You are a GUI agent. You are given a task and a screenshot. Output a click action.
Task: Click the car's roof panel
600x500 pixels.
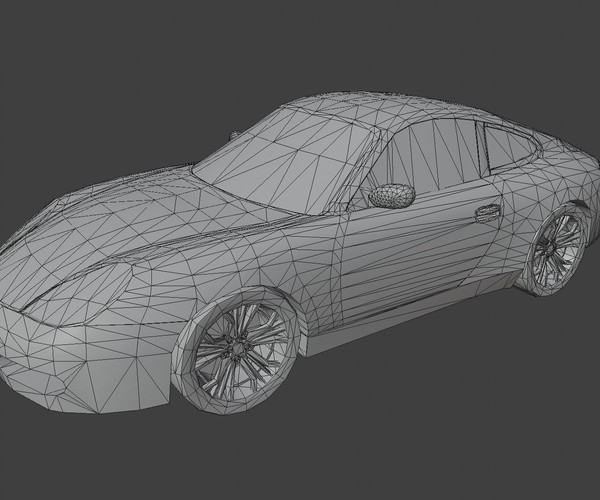click(x=383, y=108)
